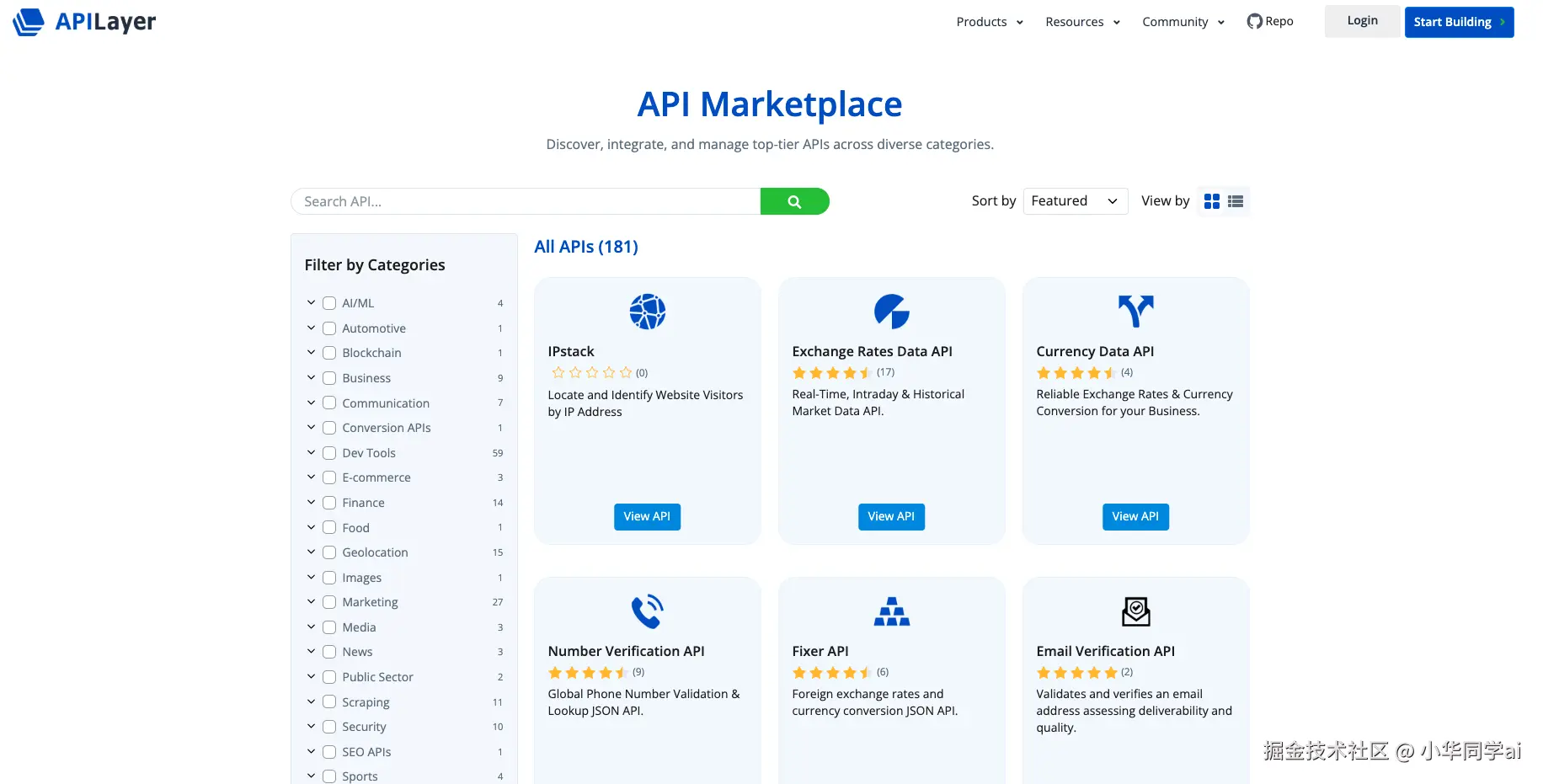Click the green search magnifier button
This screenshot has height=784, width=1543.
click(794, 201)
